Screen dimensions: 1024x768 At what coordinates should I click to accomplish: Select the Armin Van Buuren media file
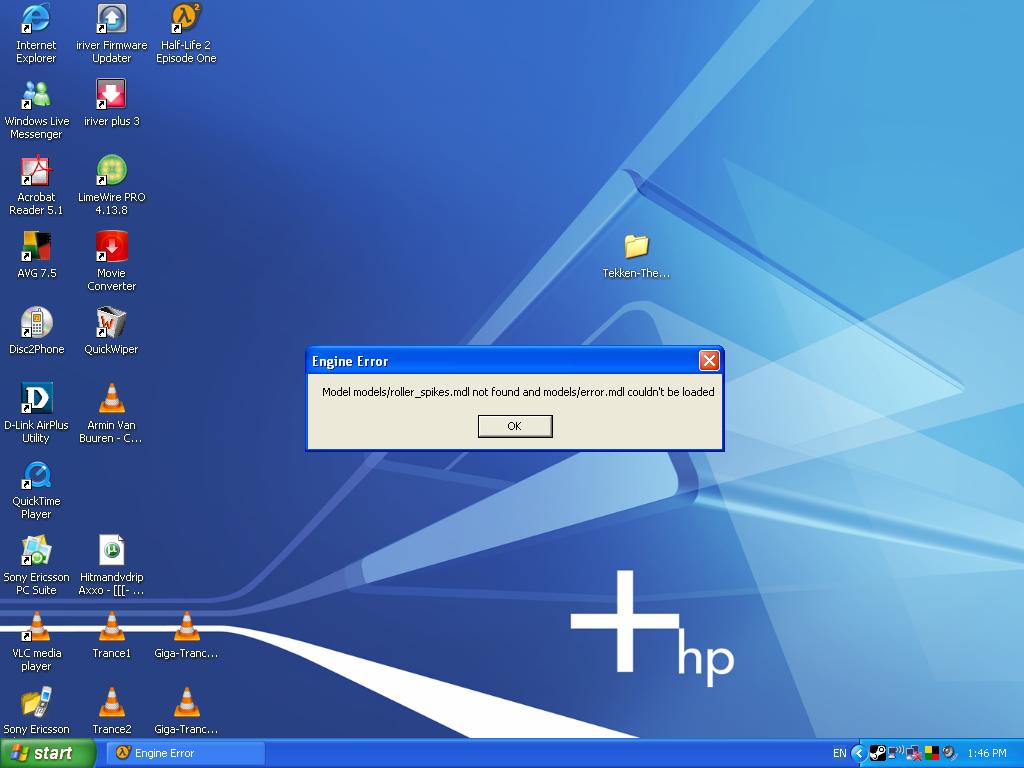(x=112, y=414)
